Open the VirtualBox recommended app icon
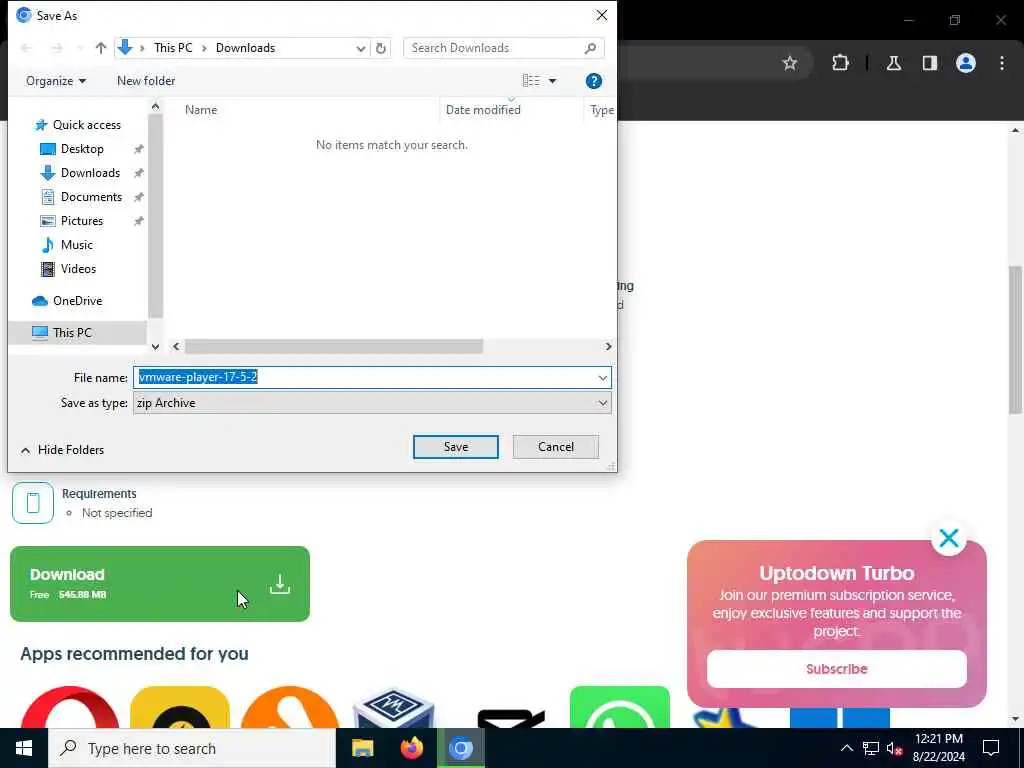 [393, 708]
